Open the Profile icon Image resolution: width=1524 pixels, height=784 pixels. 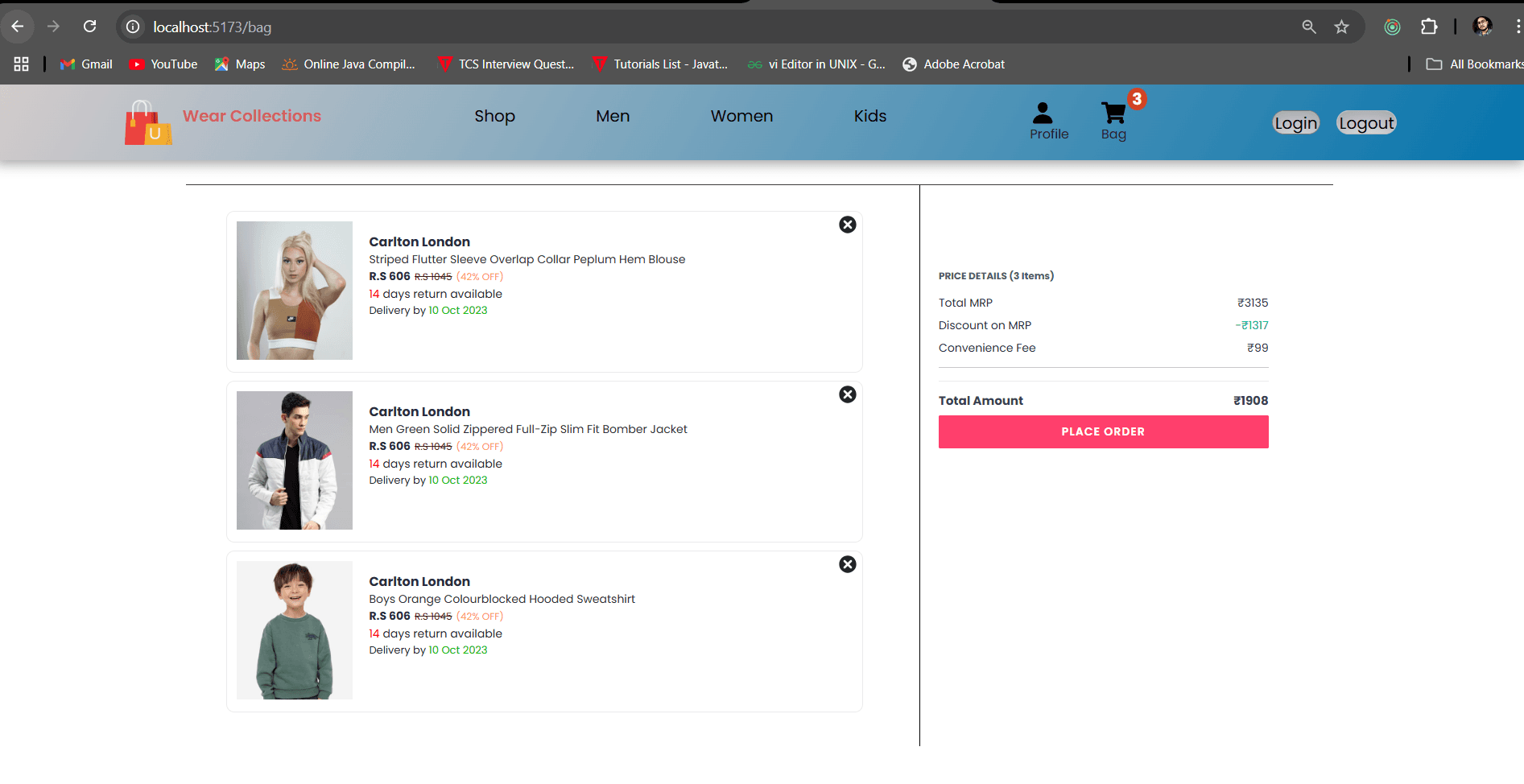(x=1049, y=122)
